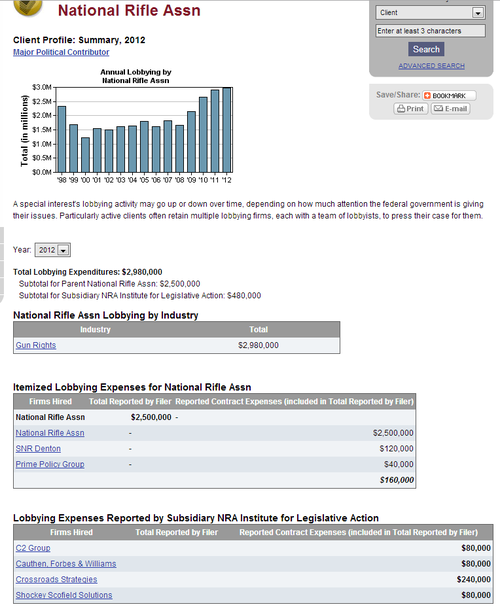
Task: Click the italic $160,000 subtotal
Action: (397, 480)
